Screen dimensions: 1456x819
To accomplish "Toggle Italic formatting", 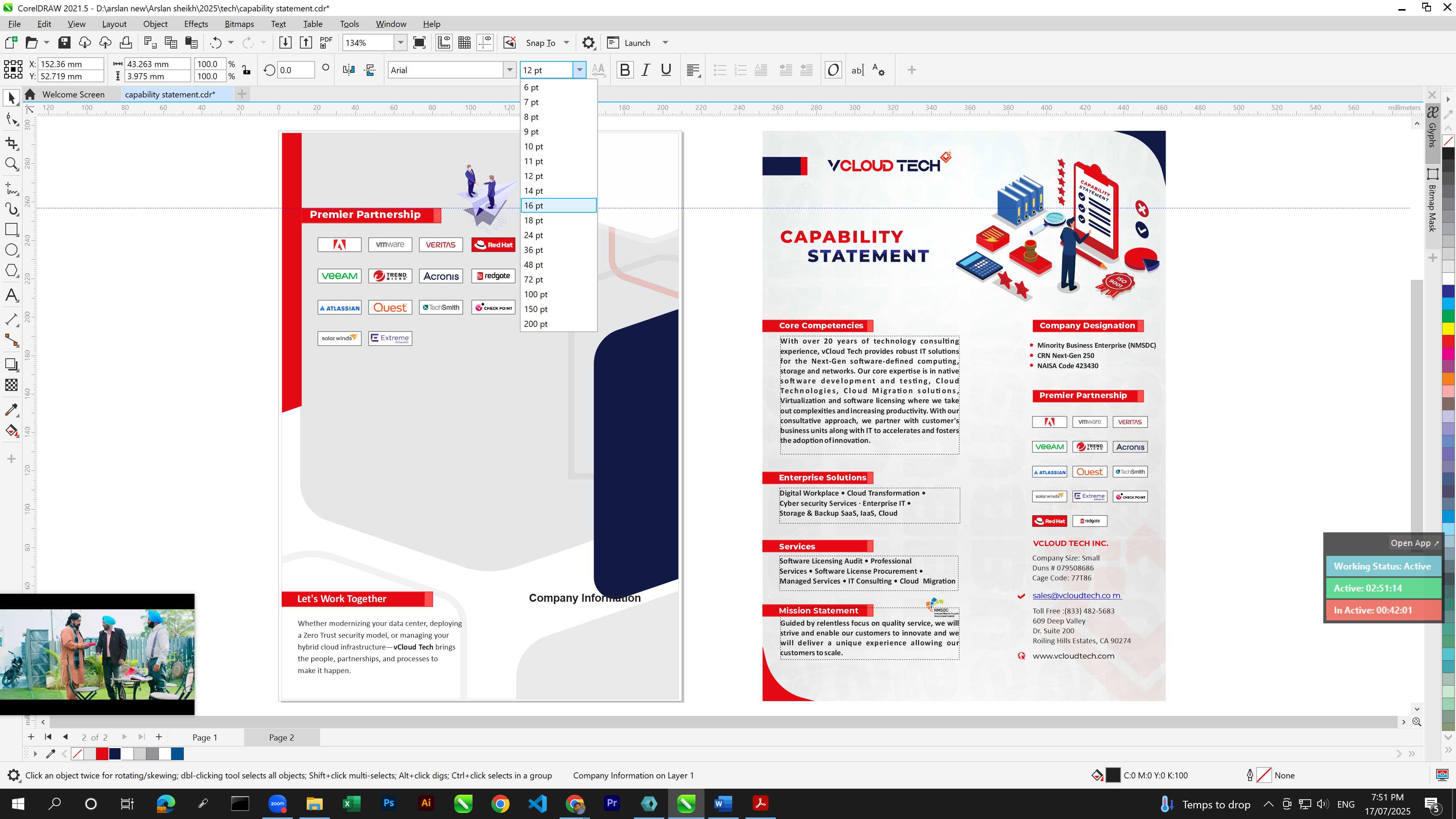I will 645,70.
